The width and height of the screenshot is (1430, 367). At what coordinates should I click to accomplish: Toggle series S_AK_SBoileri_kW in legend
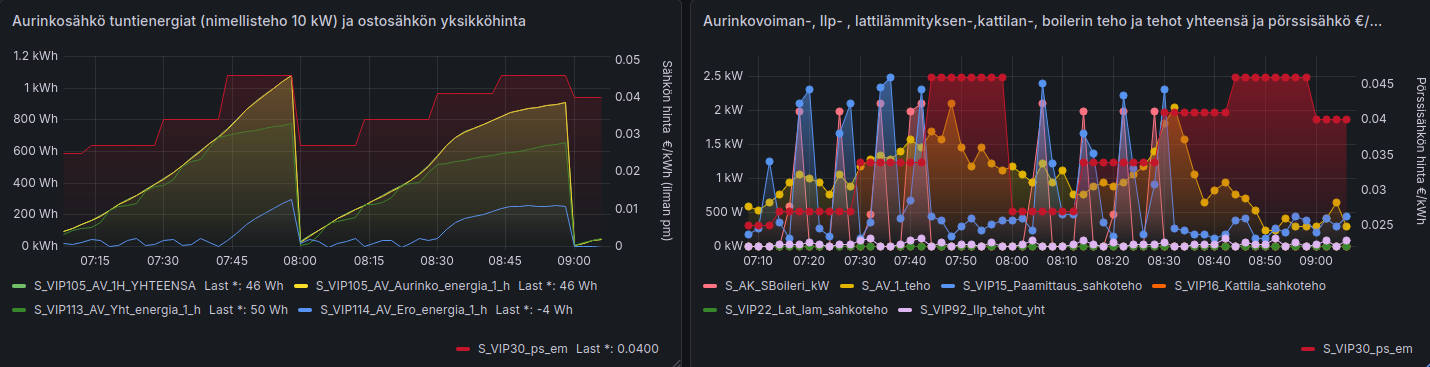[x=776, y=285]
